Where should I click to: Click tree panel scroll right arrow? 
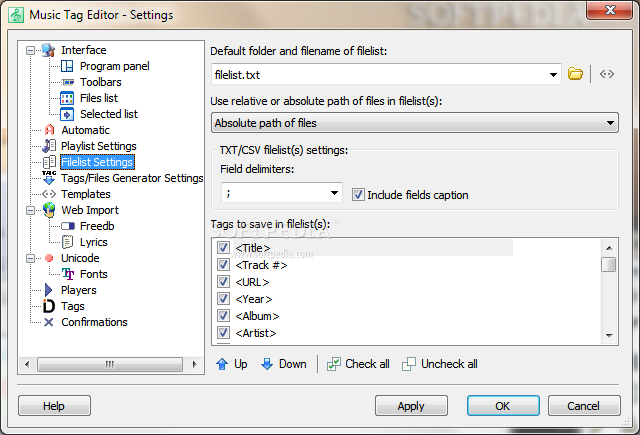194,364
